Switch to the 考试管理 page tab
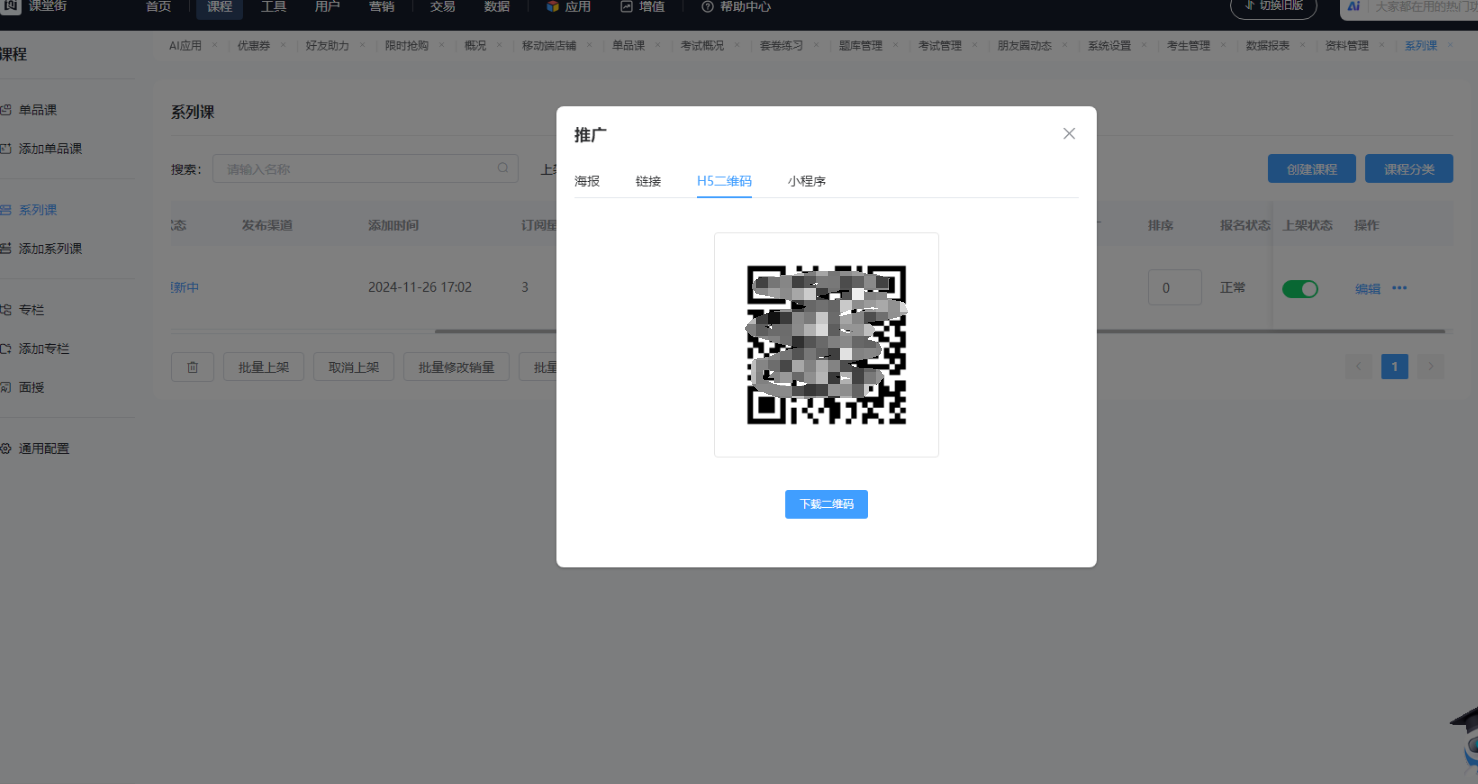The height and width of the screenshot is (784, 1478). tap(940, 46)
